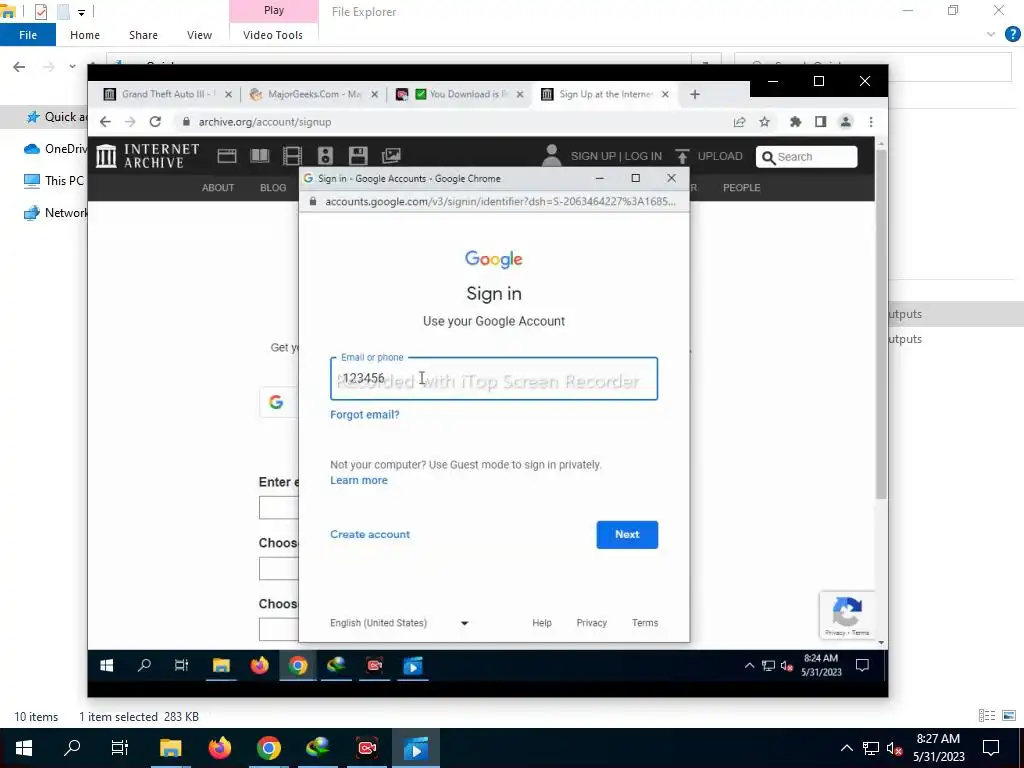Open taskbar Search magnifier
Image resolution: width=1024 pixels, height=768 pixels.
tap(72, 748)
